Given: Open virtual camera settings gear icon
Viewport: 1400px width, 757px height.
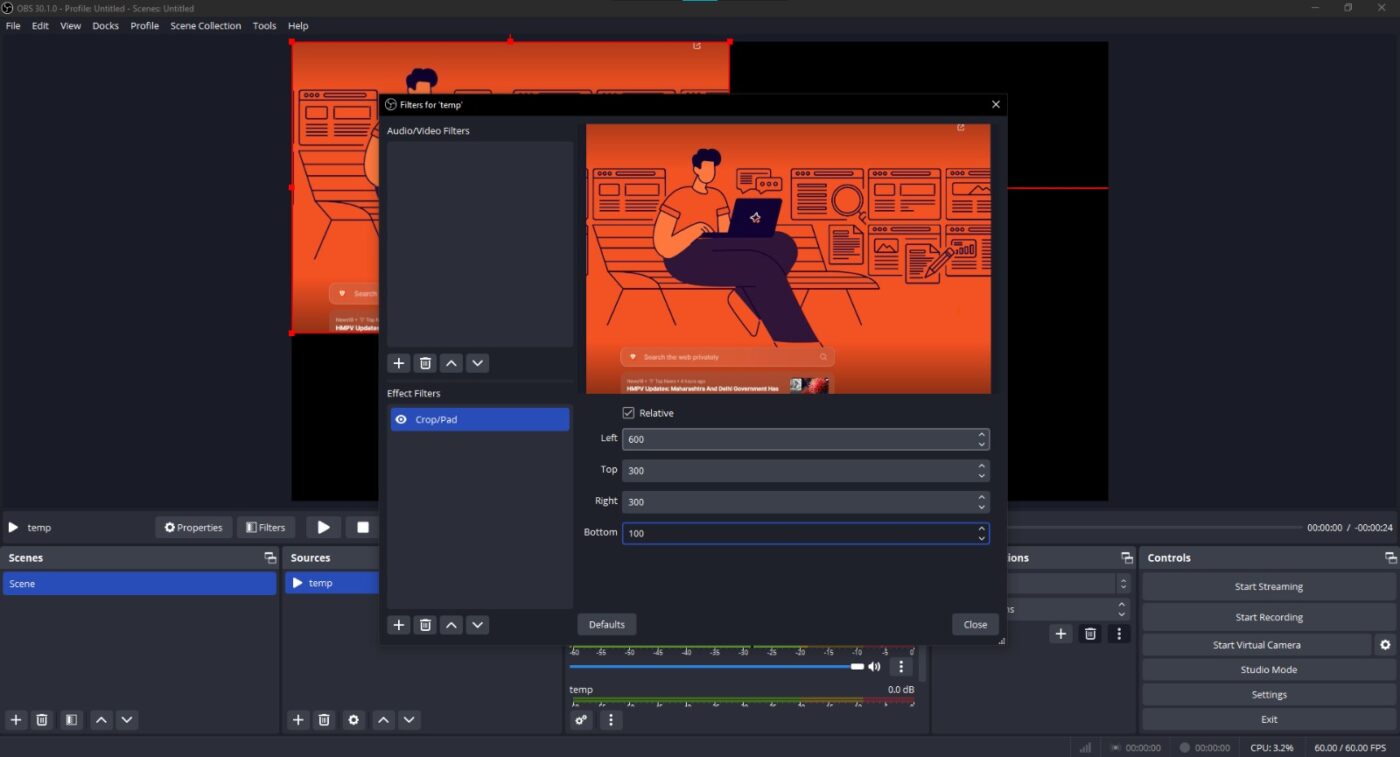Looking at the screenshot, I should (x=1385, y=645).
